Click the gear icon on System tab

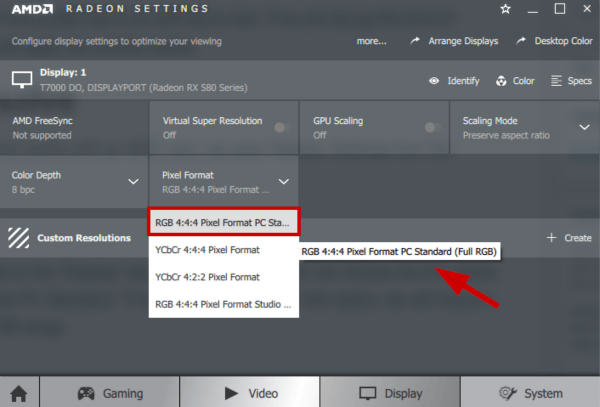pyautogui.click(x=508, y=393)
